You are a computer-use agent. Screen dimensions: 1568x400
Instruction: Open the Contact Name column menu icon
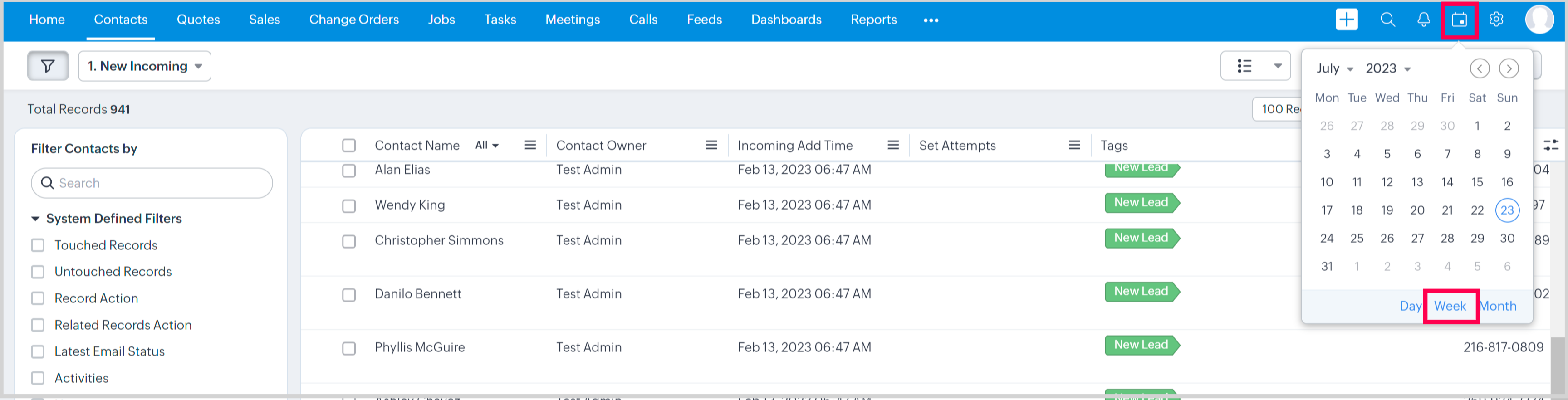(529, 145)
